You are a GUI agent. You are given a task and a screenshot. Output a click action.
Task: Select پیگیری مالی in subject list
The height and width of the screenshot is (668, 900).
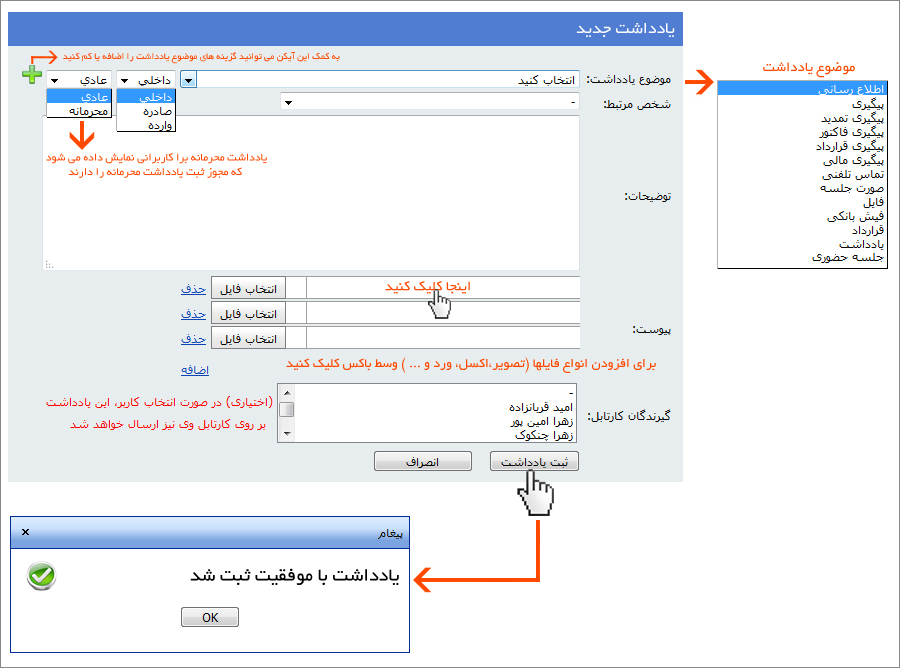(x=802, y=160)
